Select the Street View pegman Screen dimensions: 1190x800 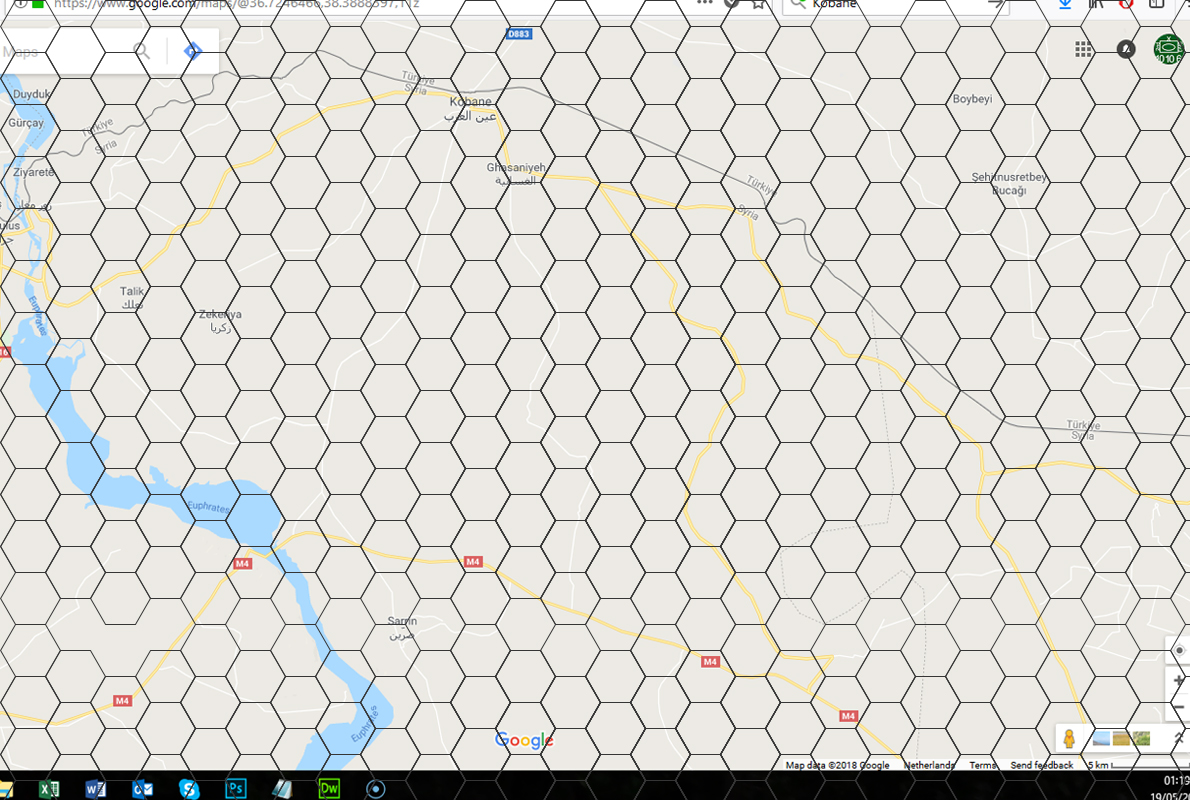click(1069, 739)
